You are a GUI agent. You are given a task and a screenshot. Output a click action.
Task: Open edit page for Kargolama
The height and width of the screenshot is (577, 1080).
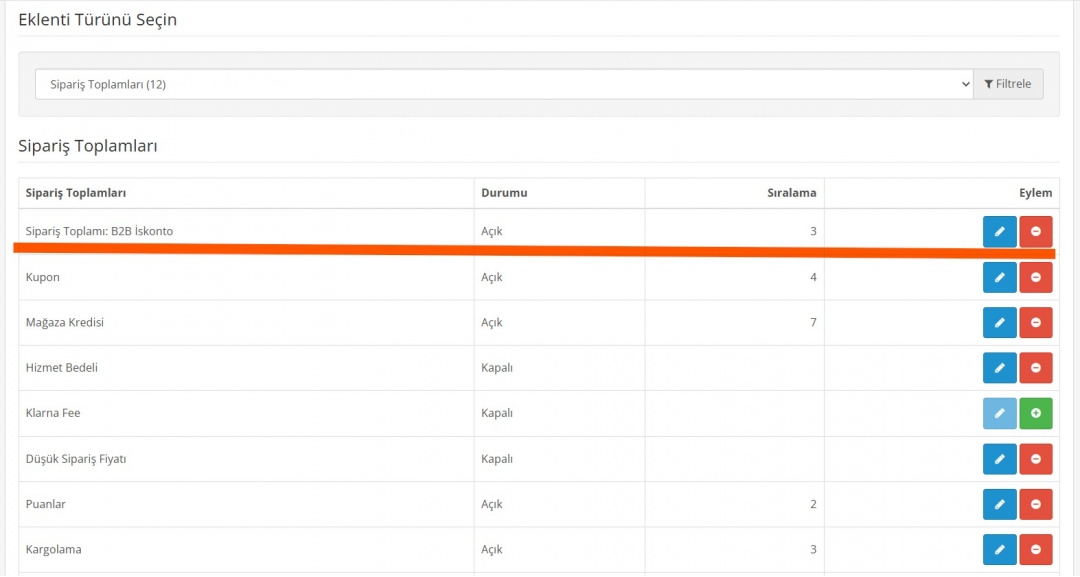(999, 549)
